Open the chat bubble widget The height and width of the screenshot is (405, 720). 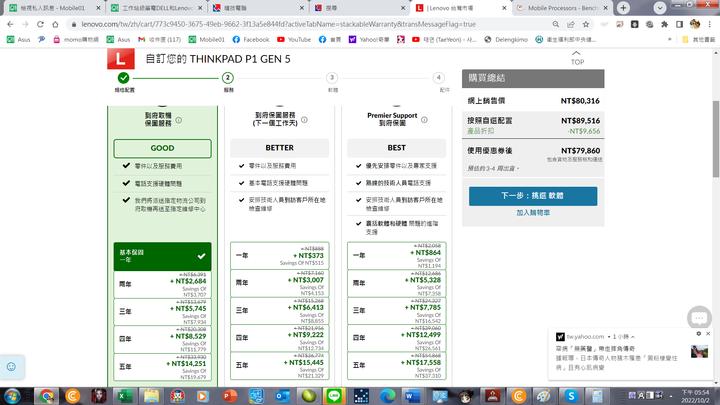click(x=699, y=317)
